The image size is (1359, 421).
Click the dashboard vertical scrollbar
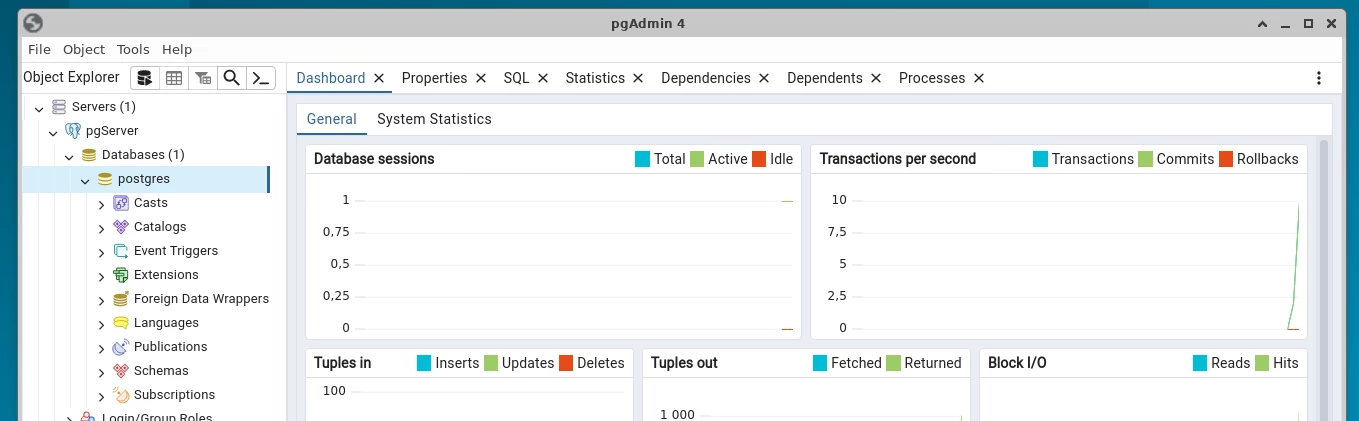click(x=1325, y=280)
